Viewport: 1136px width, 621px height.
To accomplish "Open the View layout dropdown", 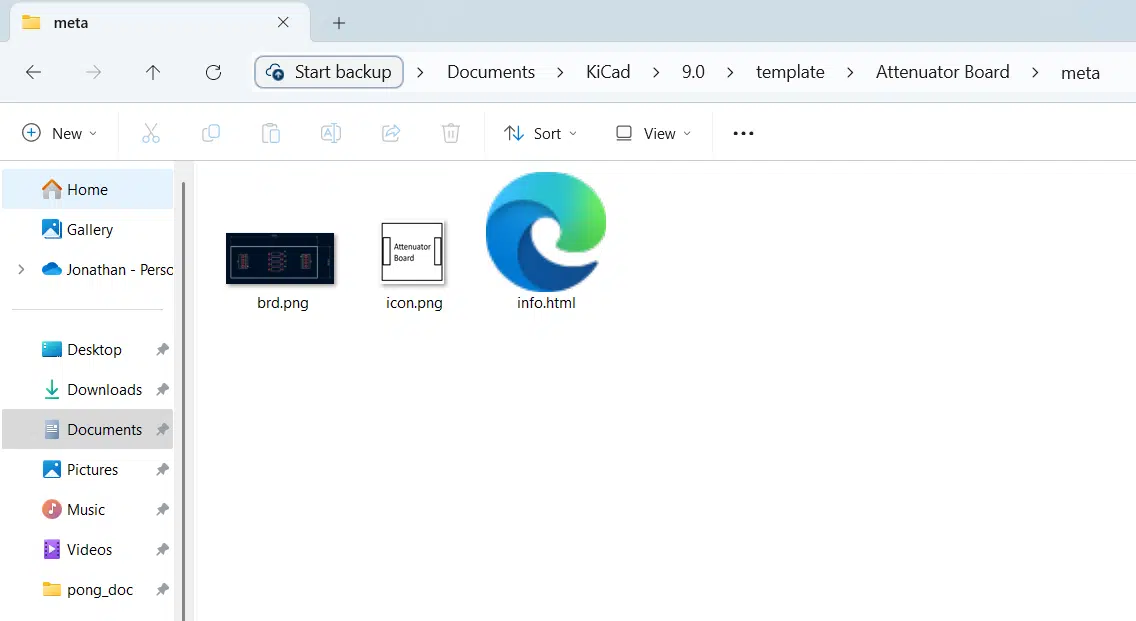I will pos(653,133).
